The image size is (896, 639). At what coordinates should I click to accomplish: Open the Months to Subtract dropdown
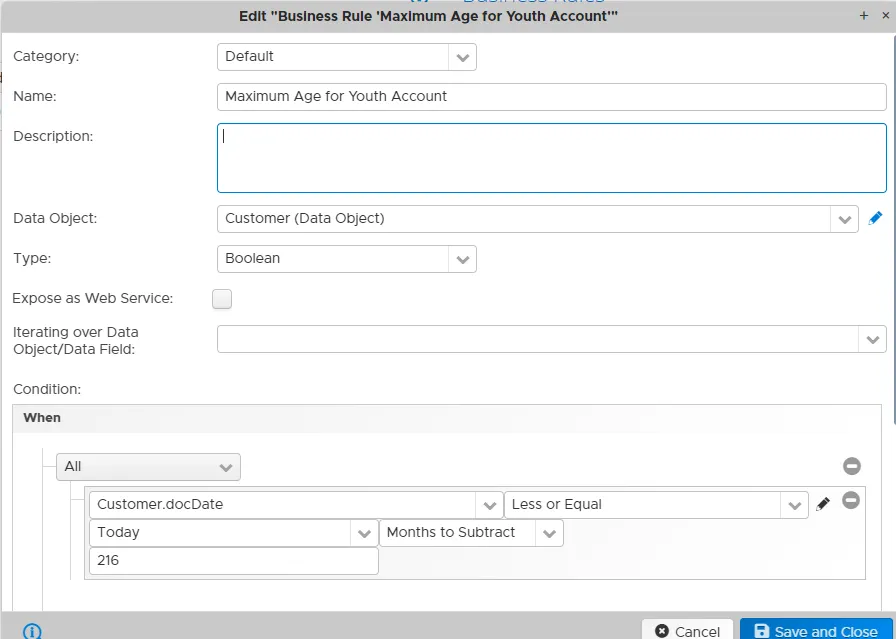pos(471,533)
